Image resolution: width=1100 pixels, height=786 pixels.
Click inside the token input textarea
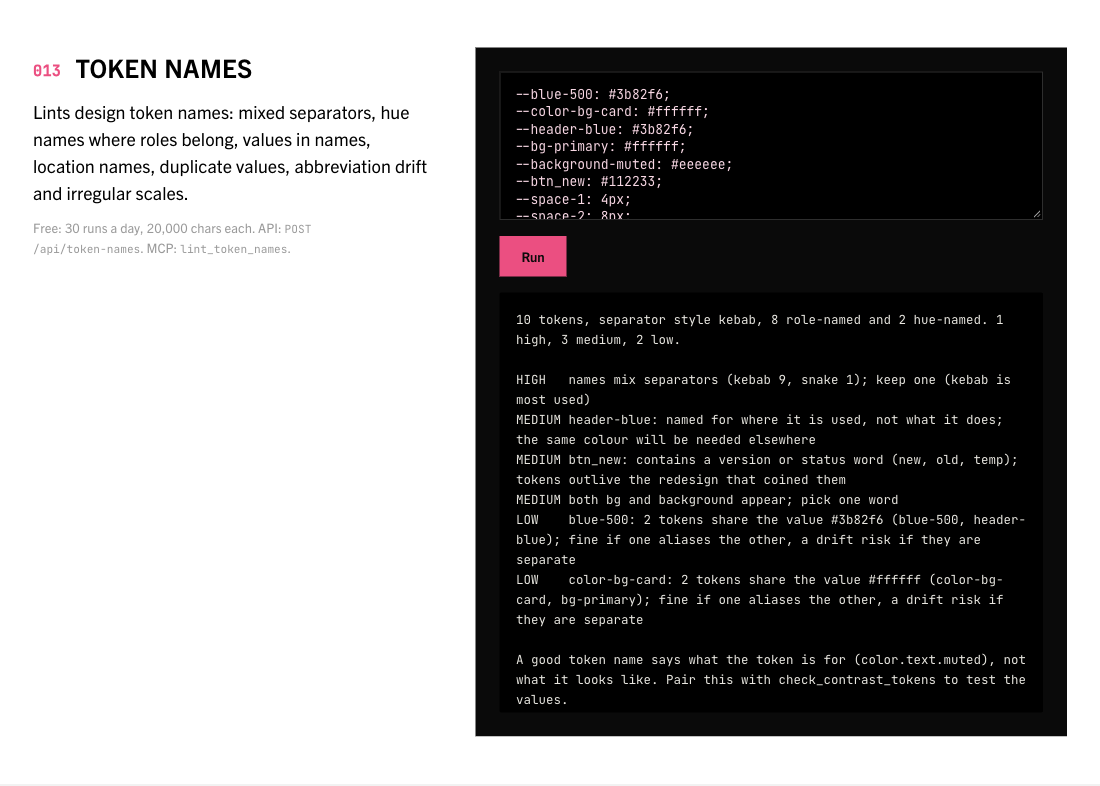[770, 146]
